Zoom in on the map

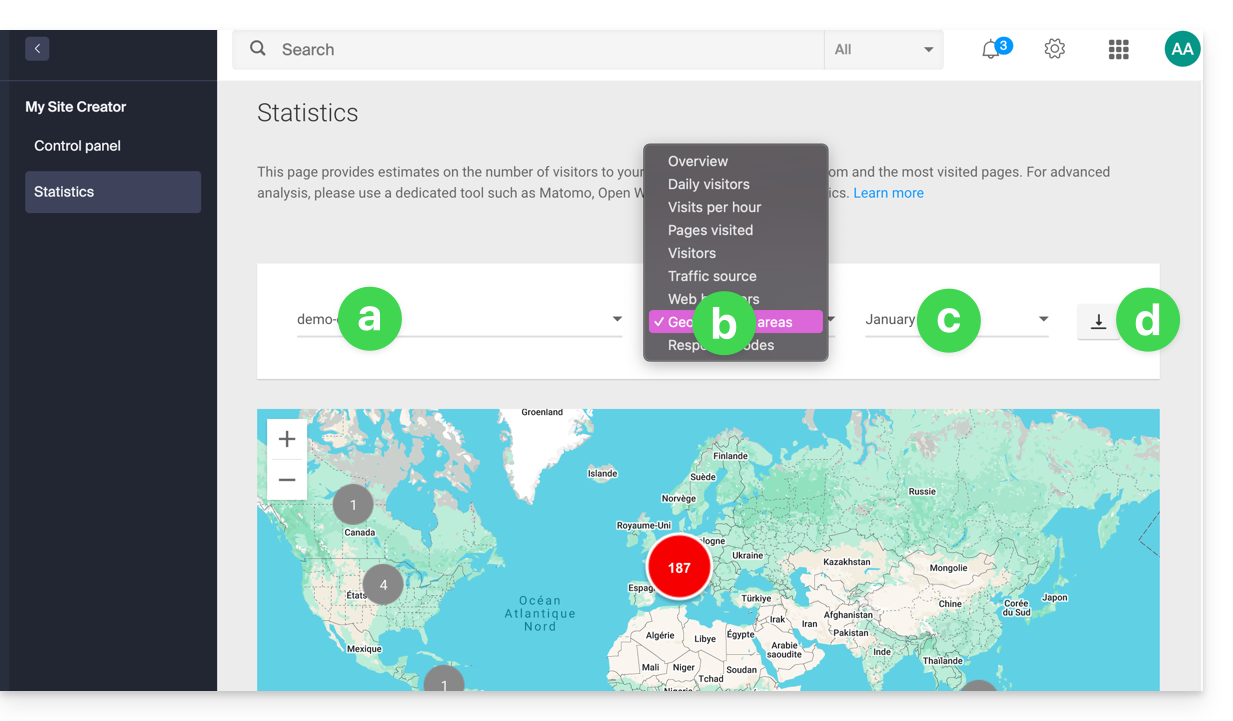(x=287, y=439)
